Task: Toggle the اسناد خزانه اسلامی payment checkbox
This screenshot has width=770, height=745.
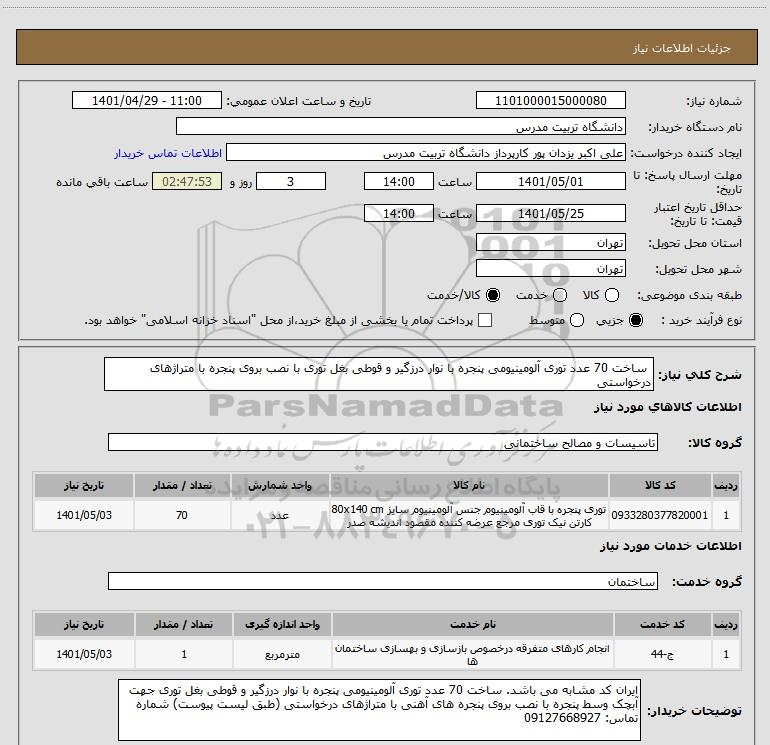Action: 485,320
